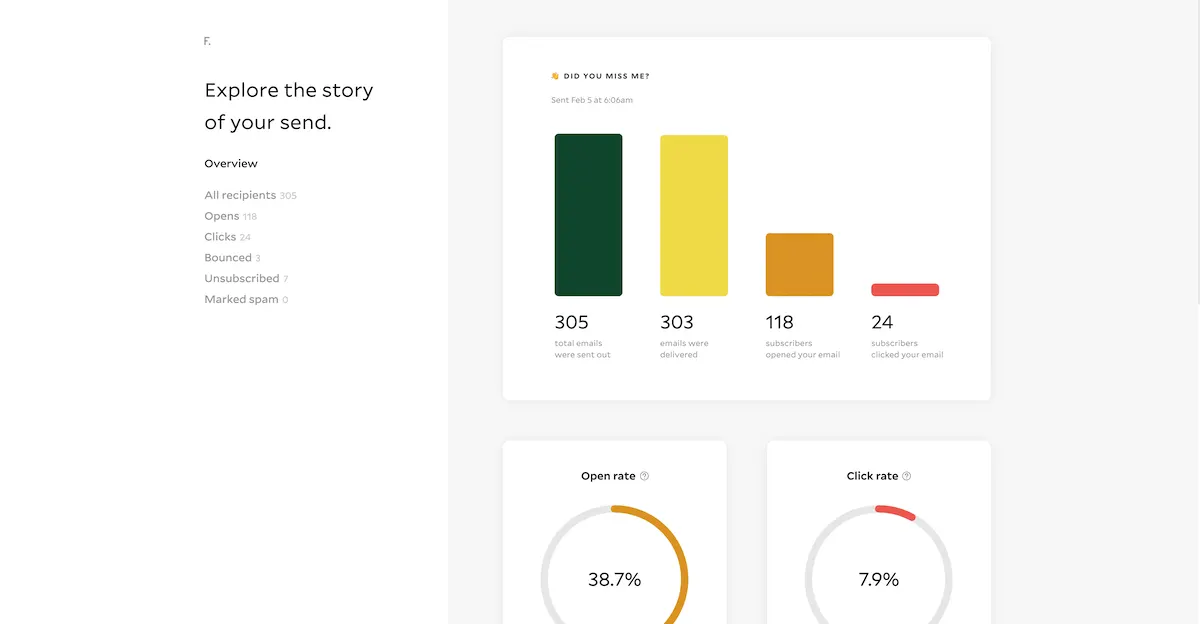Click the Open rate card heading
Screen dimensions: 1200x624
(608, 476)
